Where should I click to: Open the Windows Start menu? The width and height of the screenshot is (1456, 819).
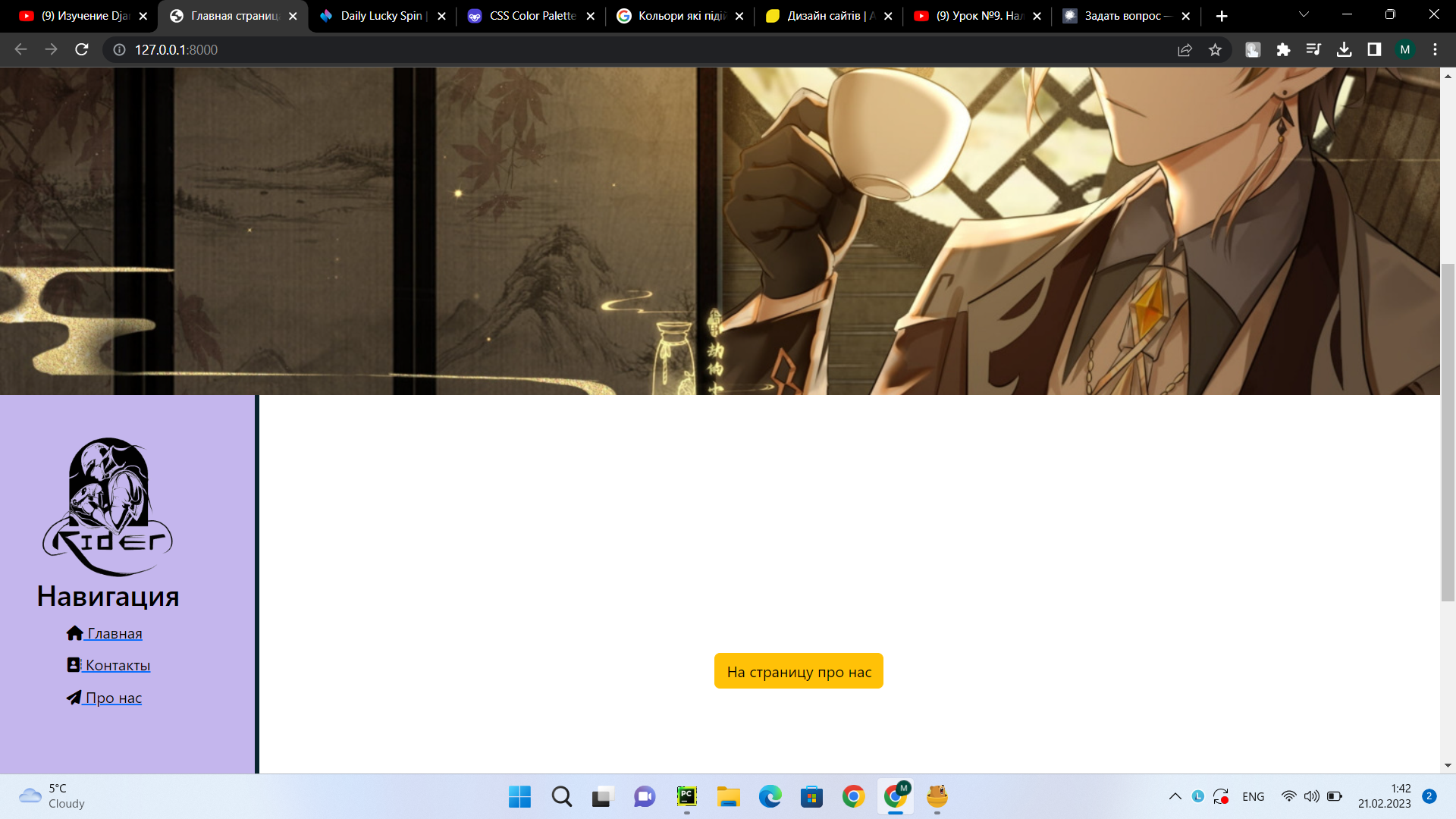519,796
